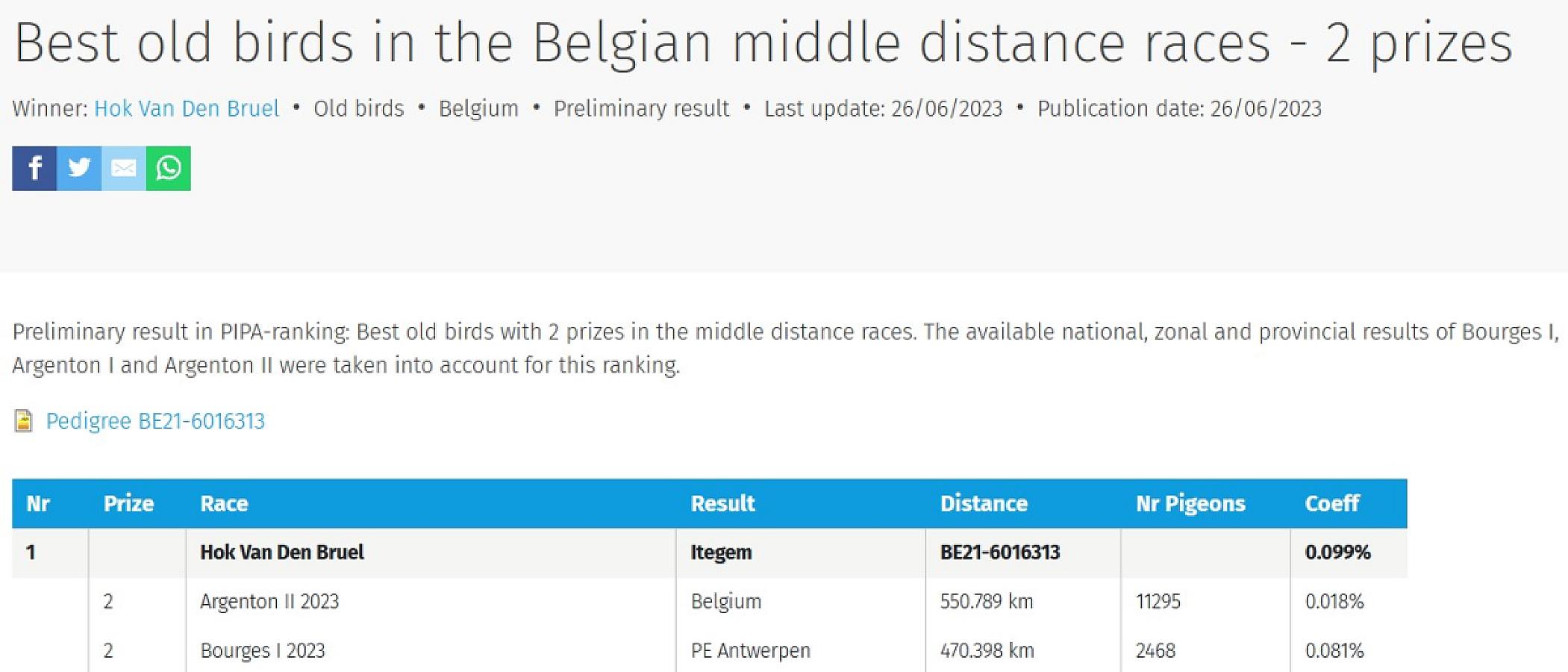Viewport: 1568px width, 672px height.
Task: Click the Coeff column header
Action: (x=1332, y=504)
